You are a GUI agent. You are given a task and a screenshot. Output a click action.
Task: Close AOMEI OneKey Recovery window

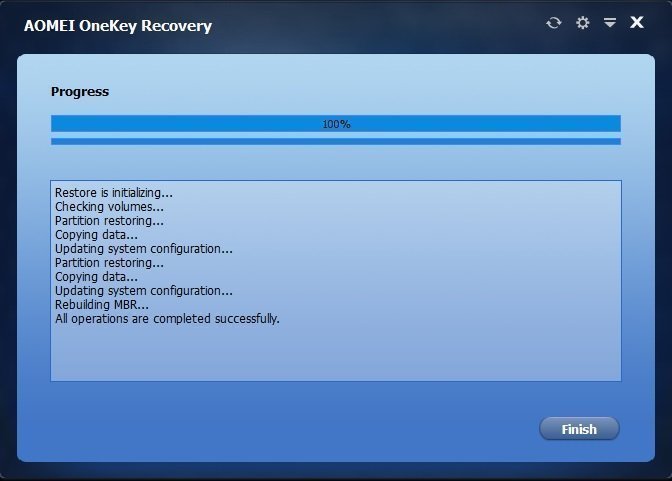pyautogui.click(x=637, y=22)
